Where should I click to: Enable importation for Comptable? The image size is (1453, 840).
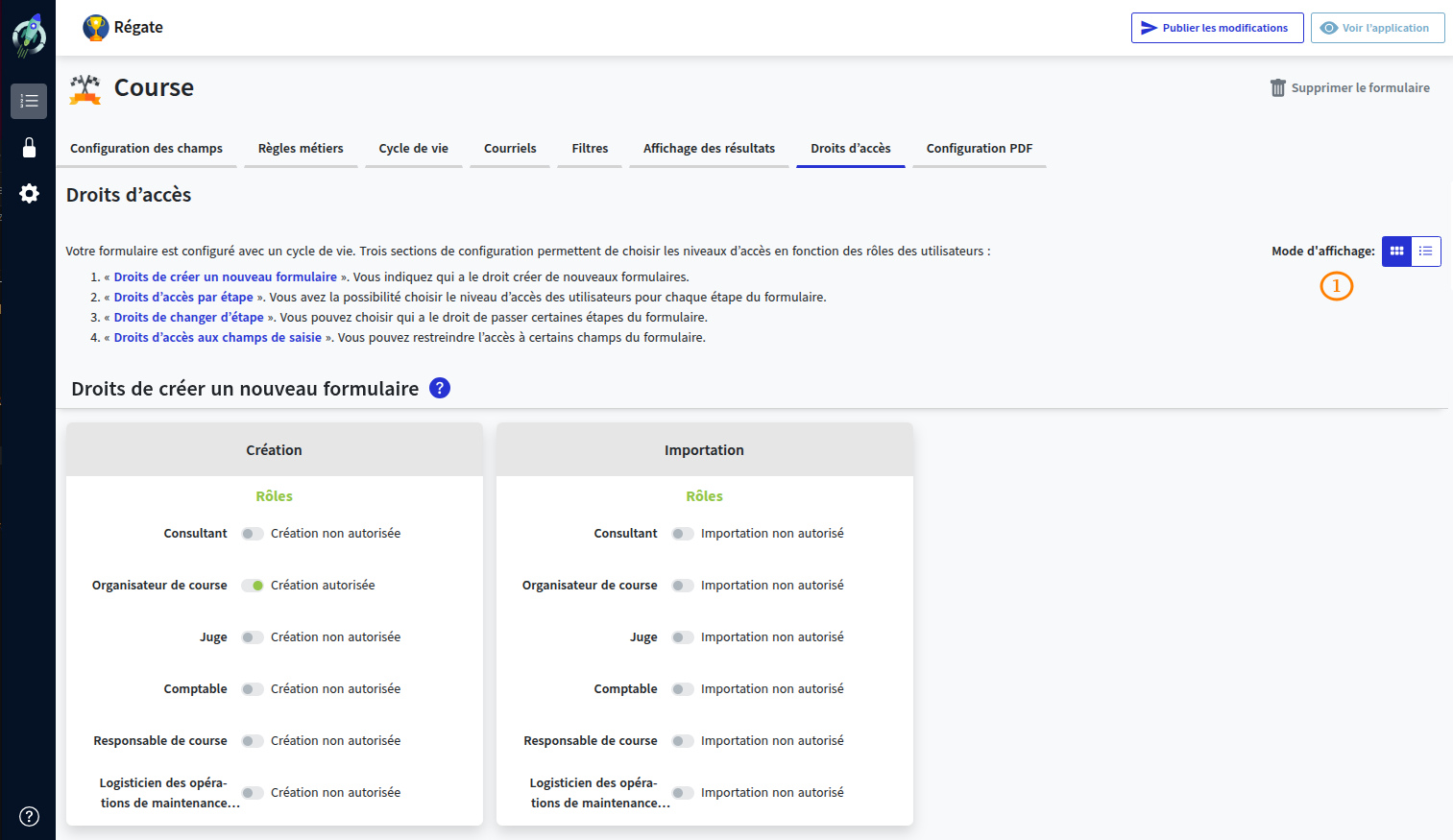683,688
